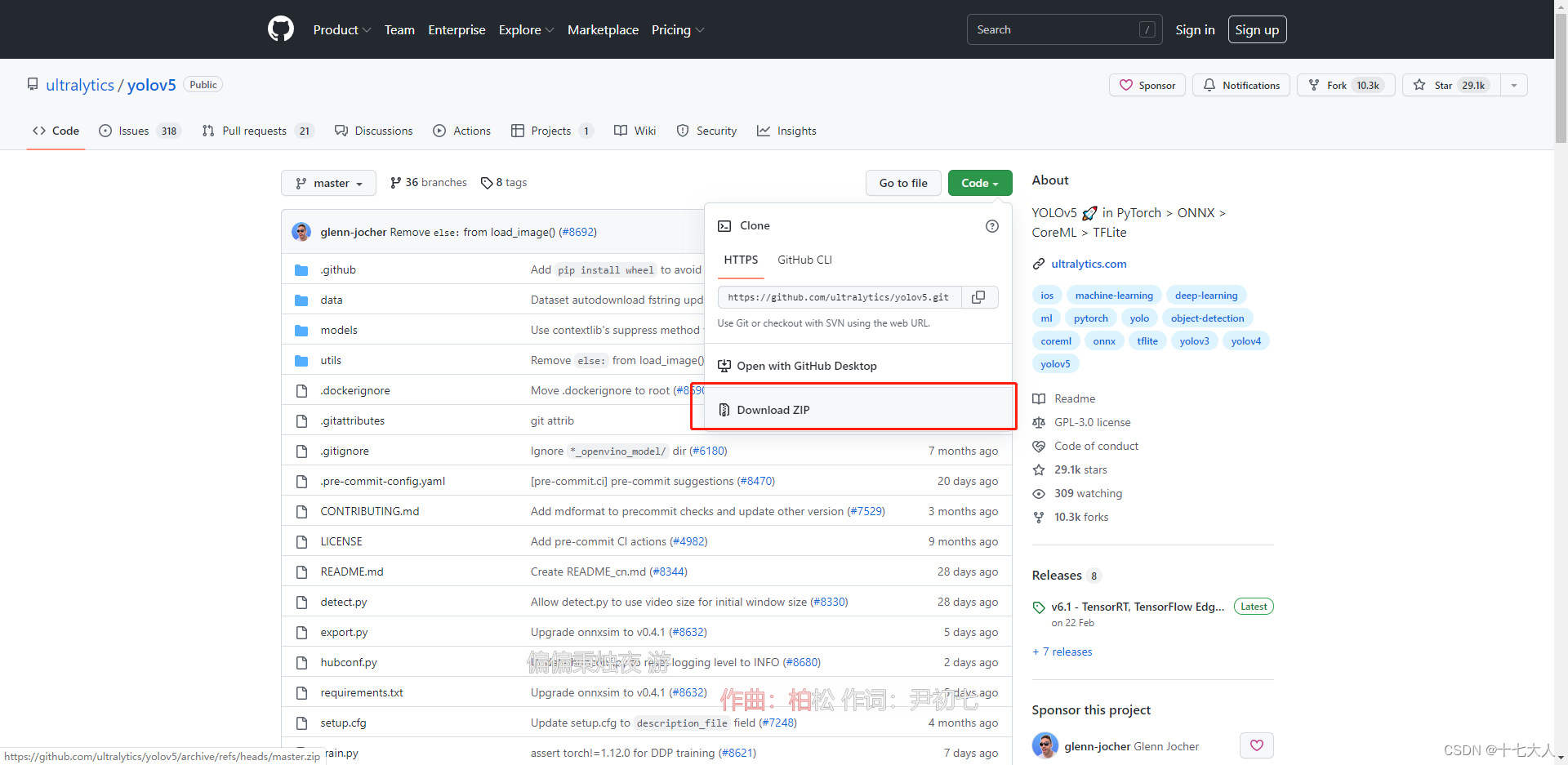Viewport: 1568px width, 765px height.
Task: Click the branch icon next to 36 branches
Action: 396,183
